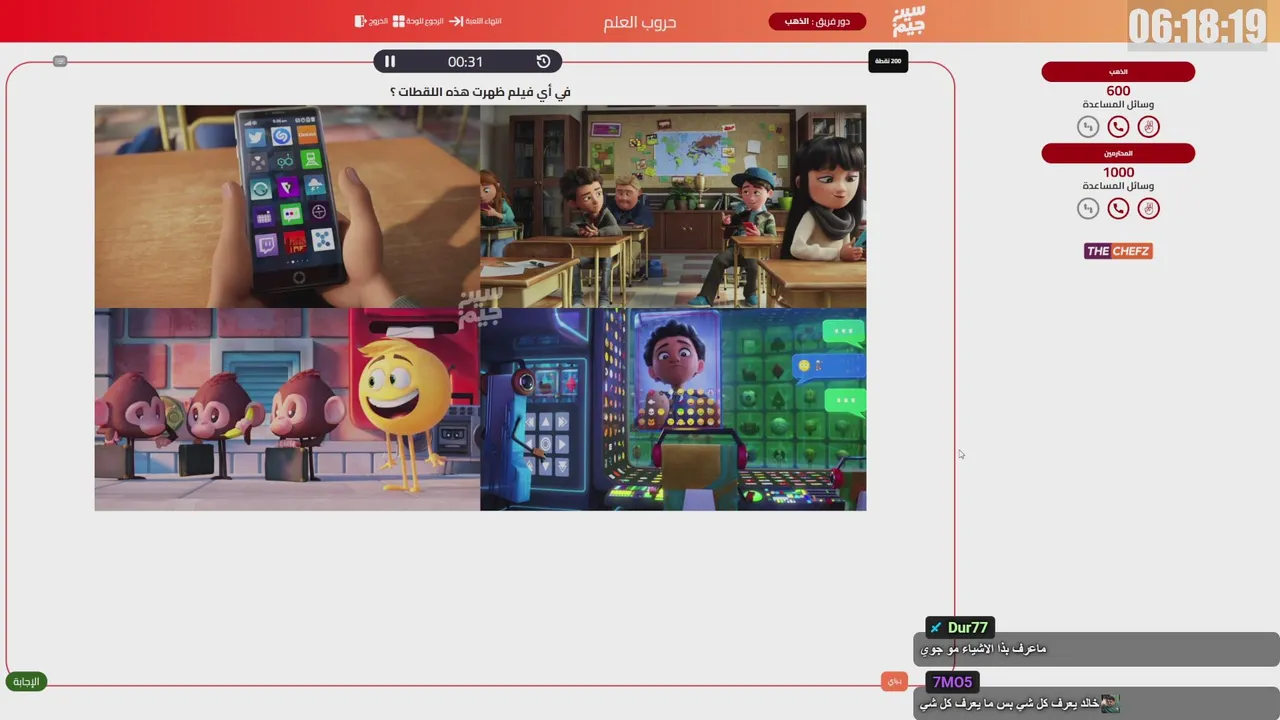Click chat username 7MO5

952,682
